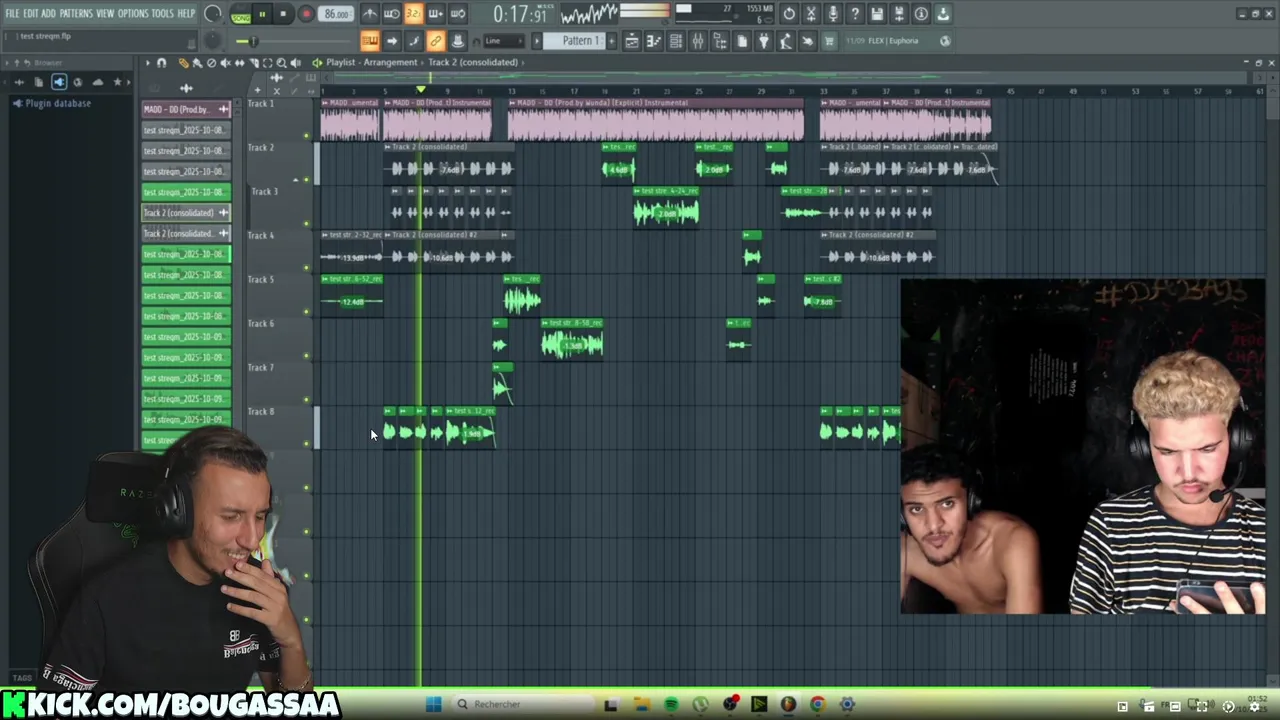This screenshot has height=720, width=1280.
Task: Open the HELP menu
Action: pos(186,13)
